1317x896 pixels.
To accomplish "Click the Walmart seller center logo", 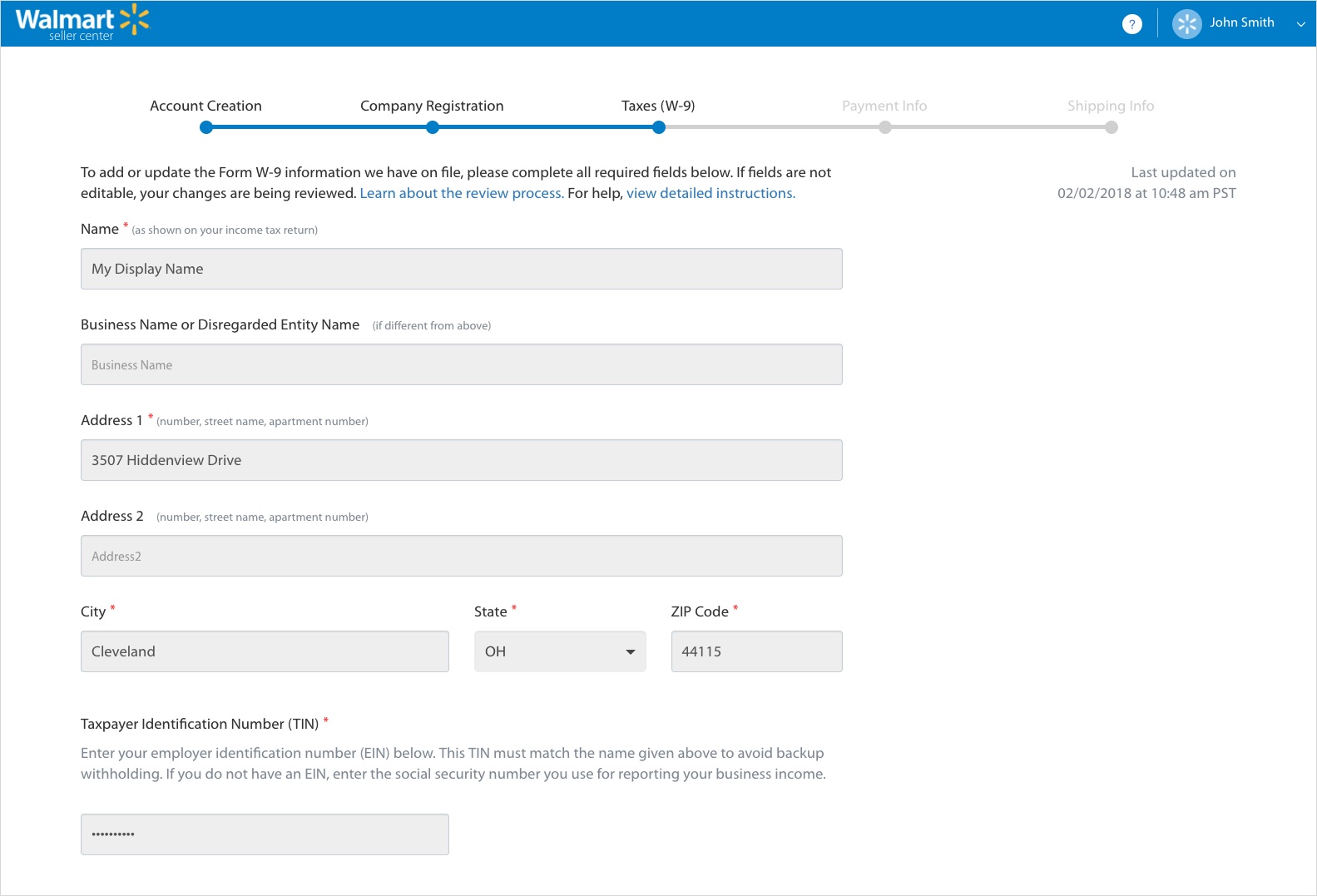I will click(82, 23).
